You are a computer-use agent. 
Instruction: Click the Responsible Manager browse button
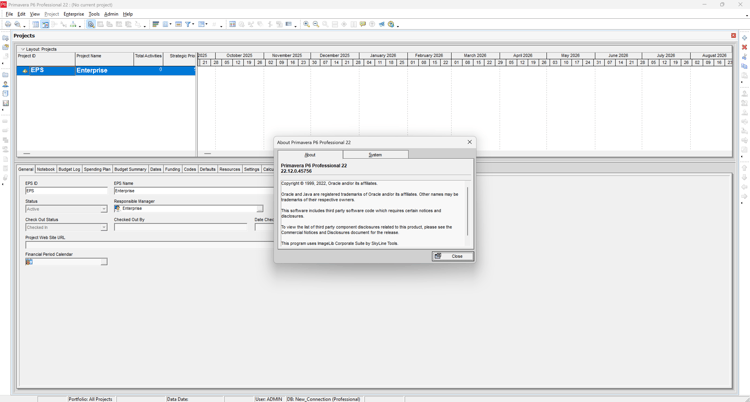tap(260, 209)
